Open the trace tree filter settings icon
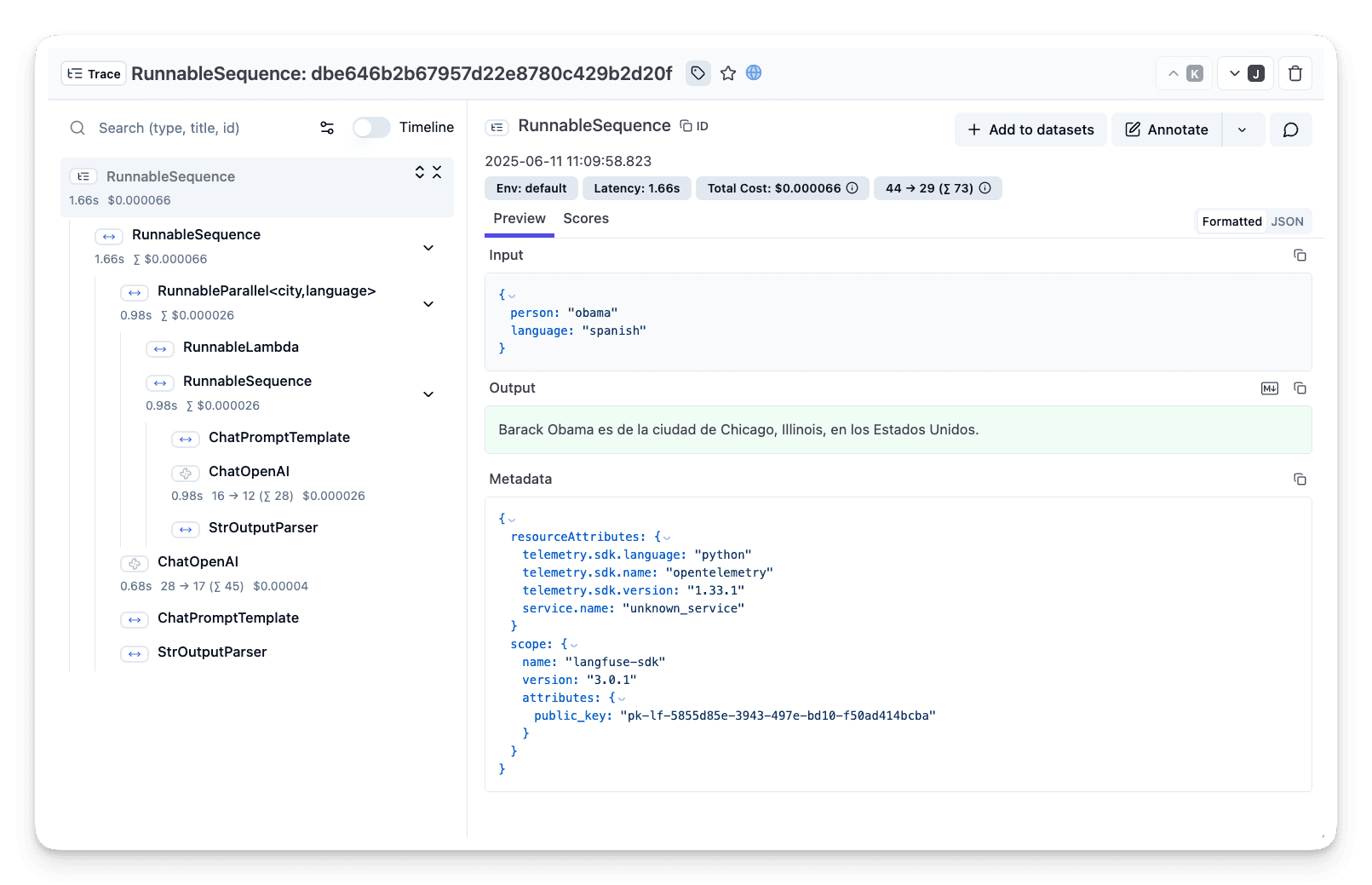 pyautogui.click(x=327, y=128)
